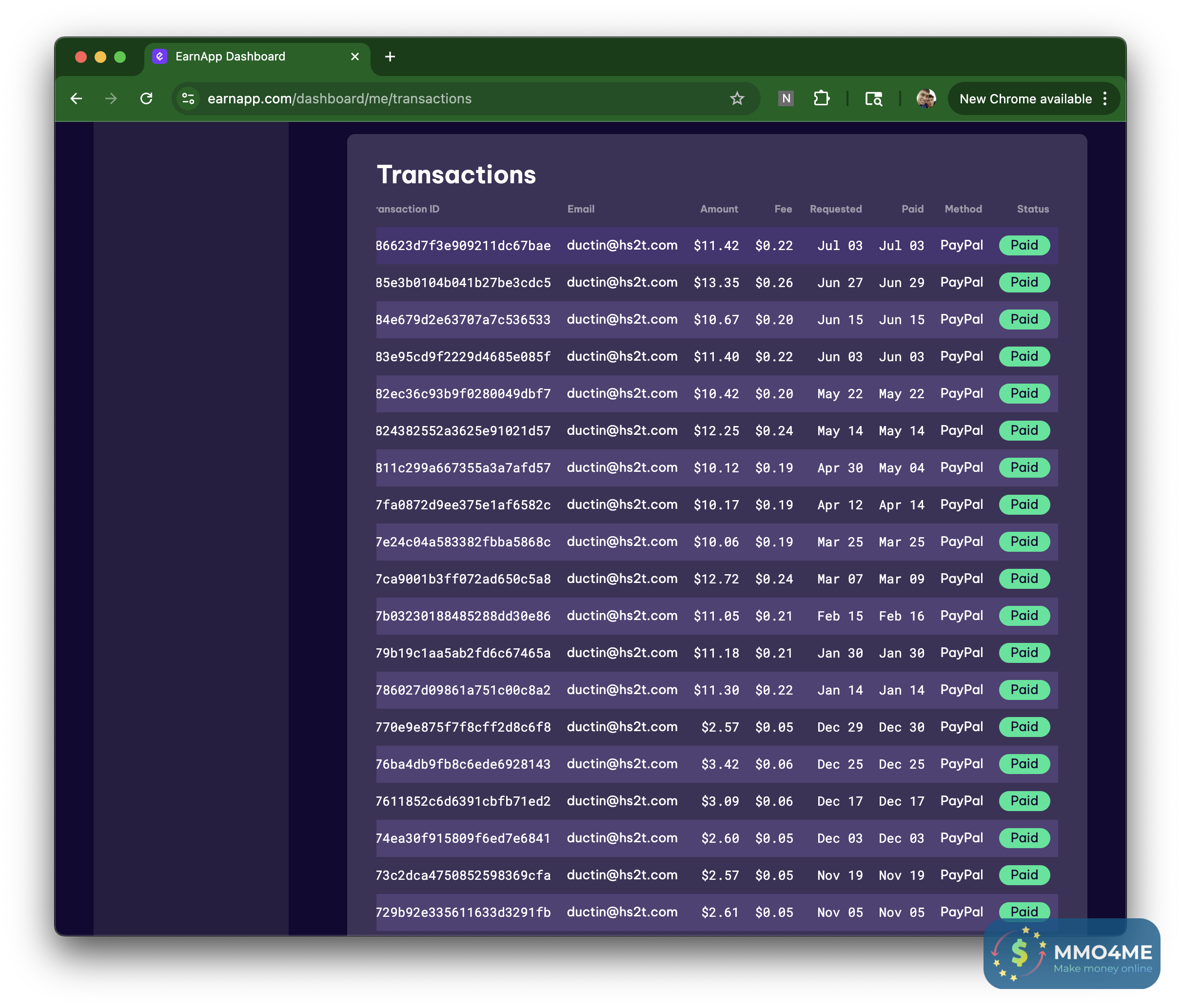Open the Extensions puzzle icon
Screen dimensions: 1181x1008
[821, 98]
